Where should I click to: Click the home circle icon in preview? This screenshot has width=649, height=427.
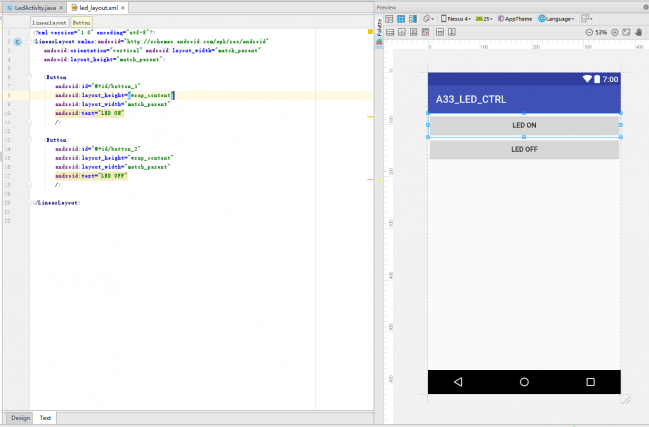[x=524, y=382]
